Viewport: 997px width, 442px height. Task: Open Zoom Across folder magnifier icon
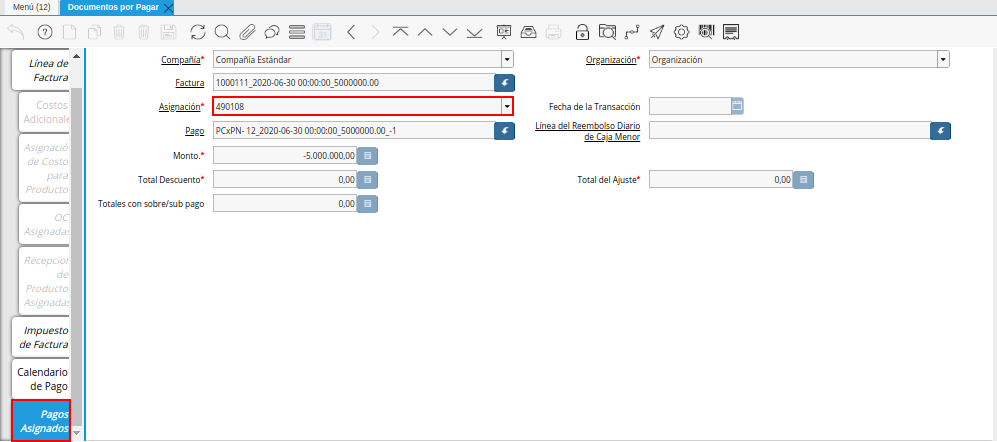[607, 32]
